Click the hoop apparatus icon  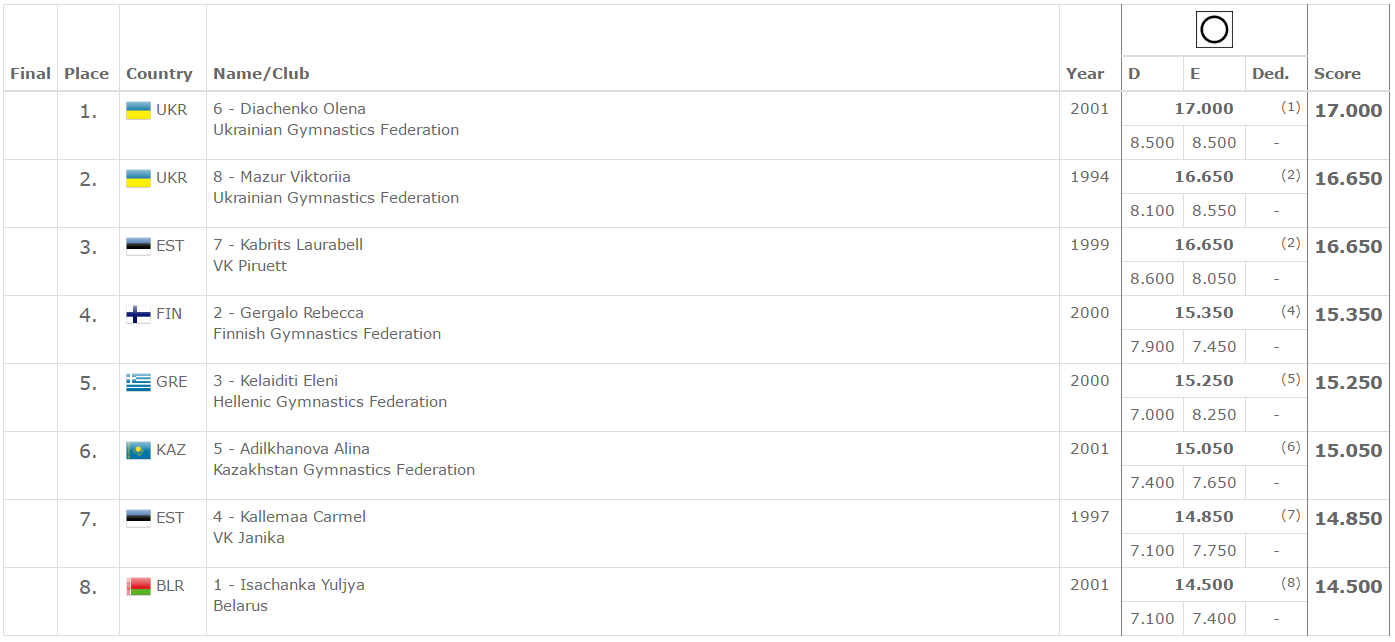1213,30
